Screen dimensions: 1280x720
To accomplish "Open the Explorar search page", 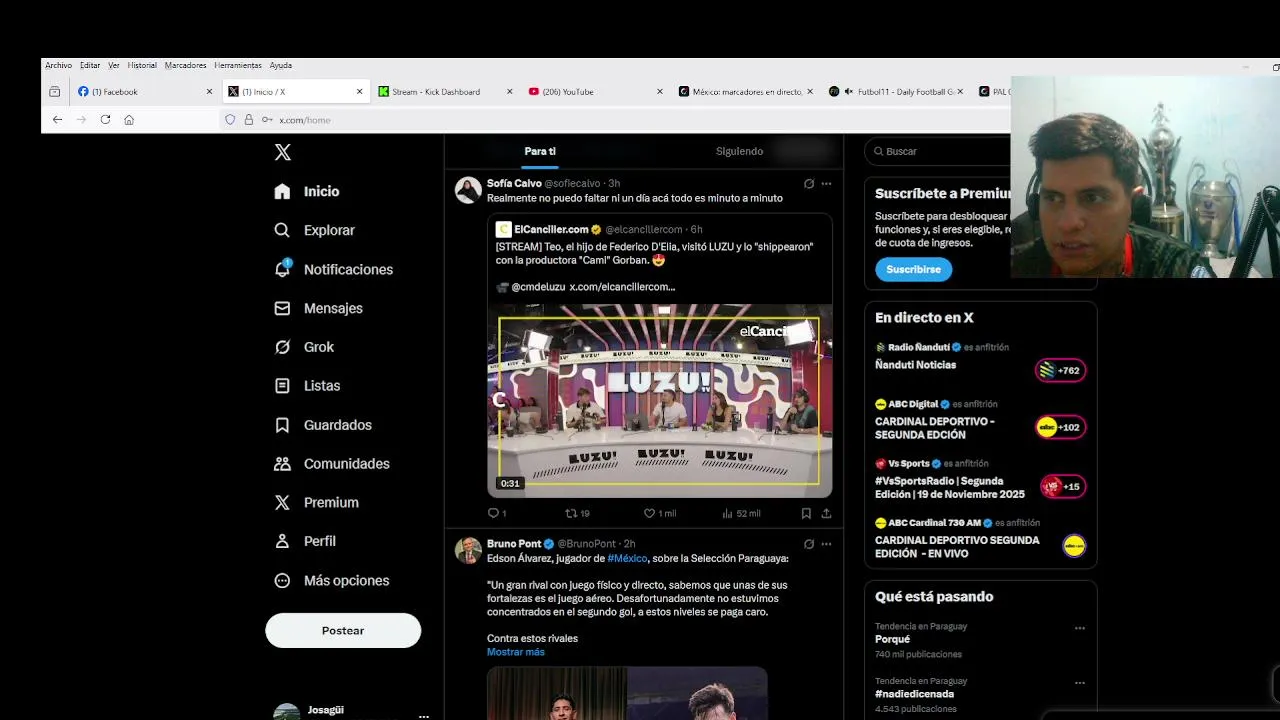I will [x=314, y=230].
